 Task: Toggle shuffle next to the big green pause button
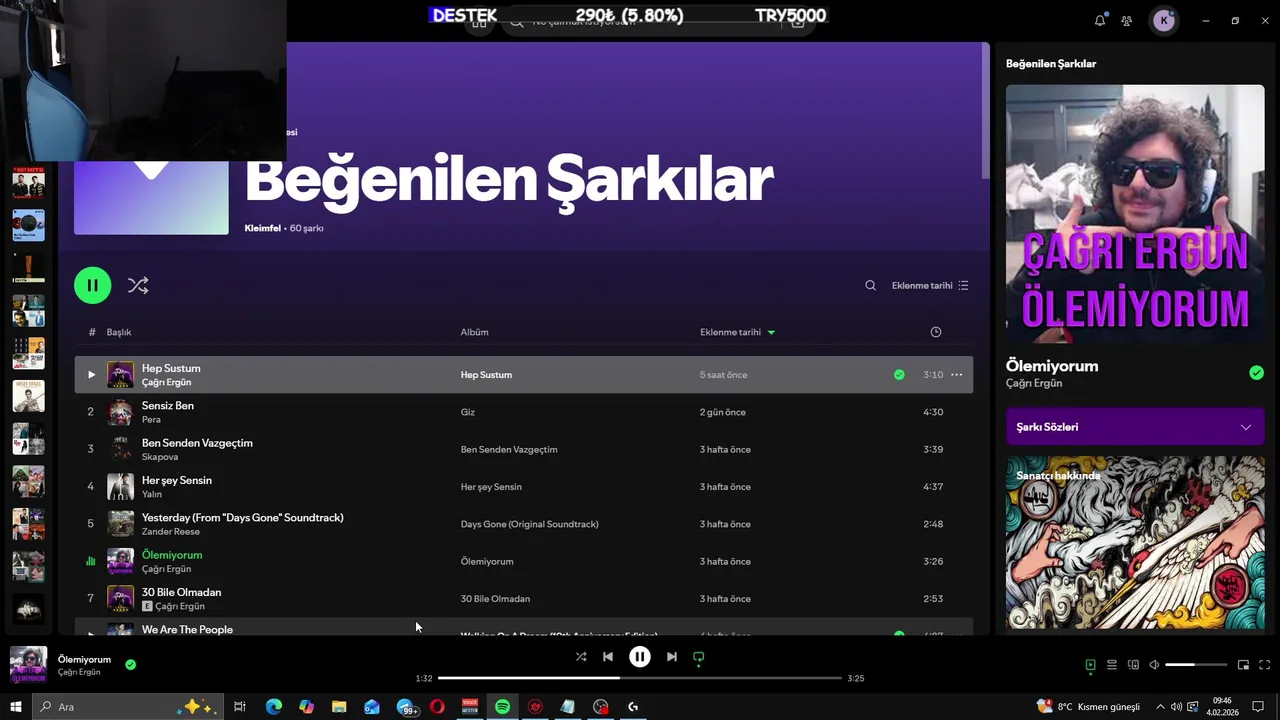coord(138,286)
